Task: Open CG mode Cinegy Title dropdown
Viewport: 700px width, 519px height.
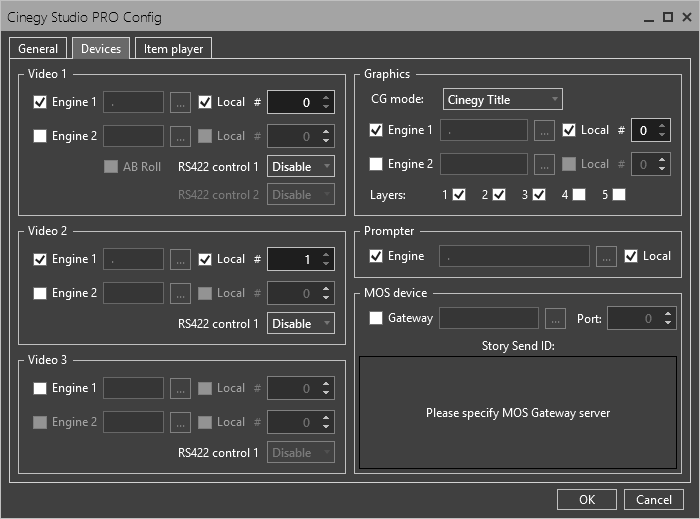Action: click(x=502, y=99)
